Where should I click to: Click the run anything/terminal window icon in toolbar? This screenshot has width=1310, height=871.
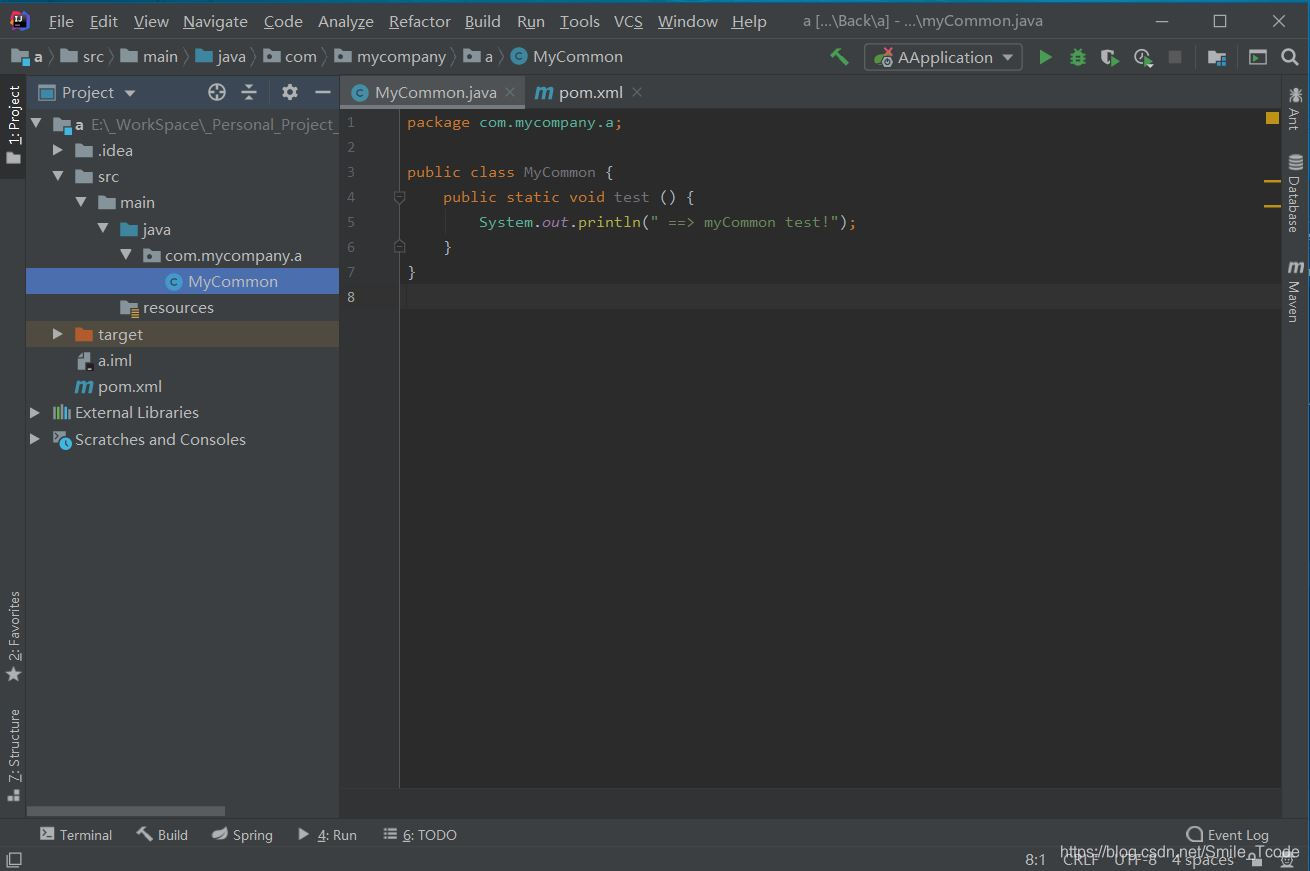click(1258, 58)
